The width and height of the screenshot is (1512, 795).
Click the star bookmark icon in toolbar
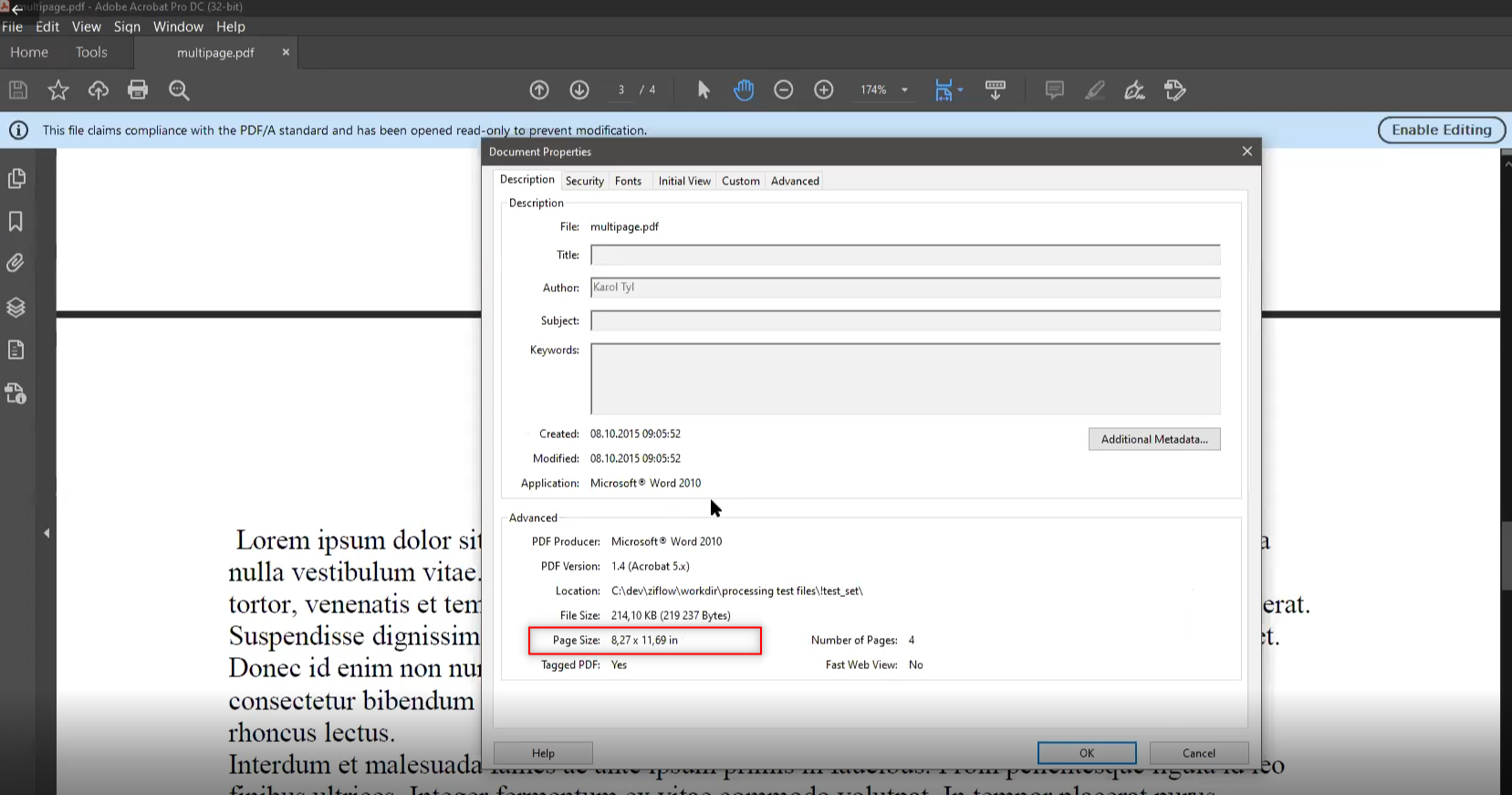(58, 89)
